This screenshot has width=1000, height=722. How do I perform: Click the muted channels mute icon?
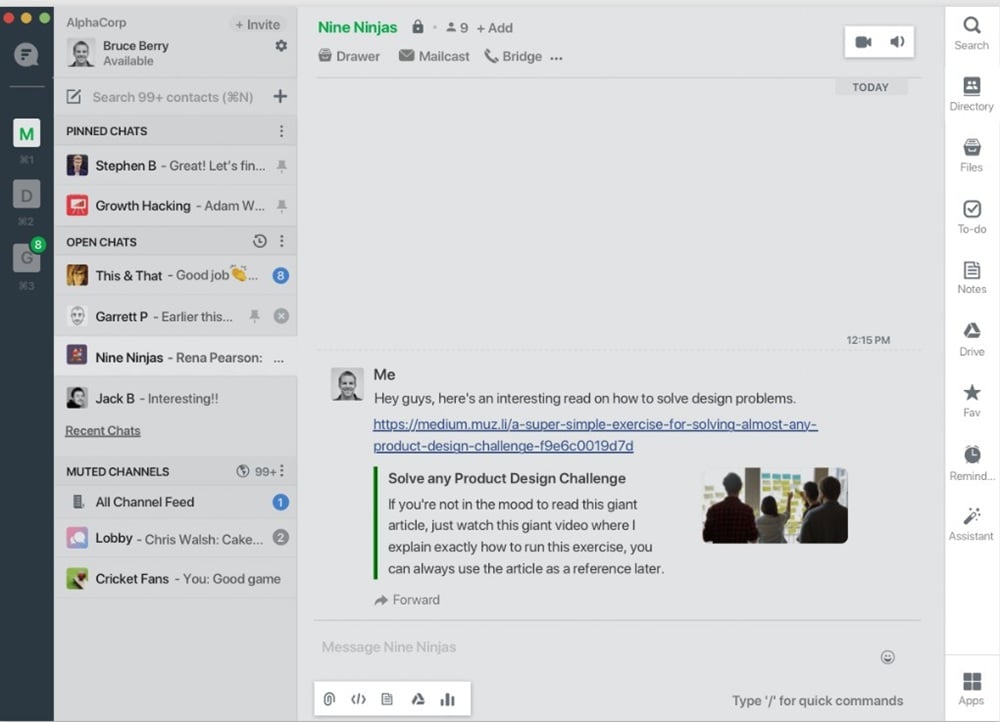(242, 471)
